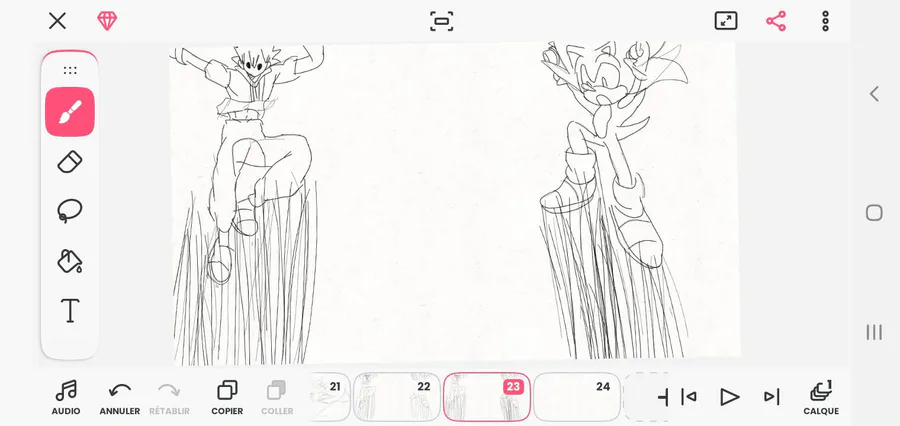Grab the tool panel drag handle dots
The height and width of the screenshot is (426, 900).
point(70,70)
